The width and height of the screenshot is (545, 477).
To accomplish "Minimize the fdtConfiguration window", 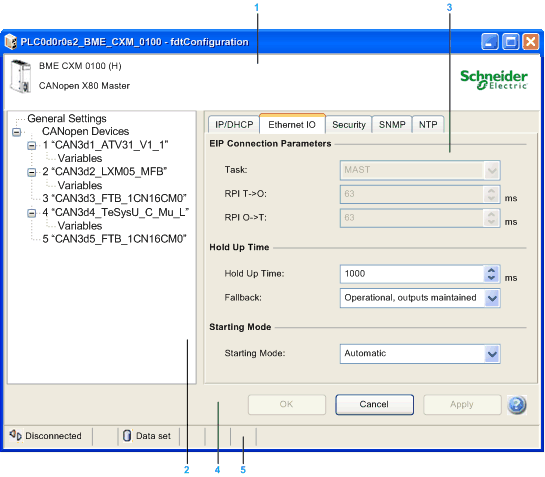I will tap(490, 42).
